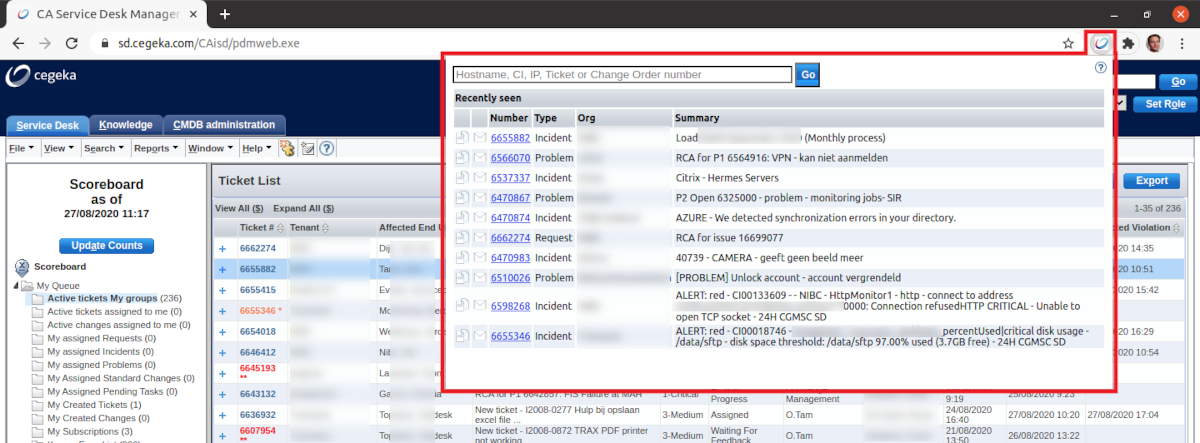Click the Hostname, CI, IP, Ticket search field

(622, 74)
